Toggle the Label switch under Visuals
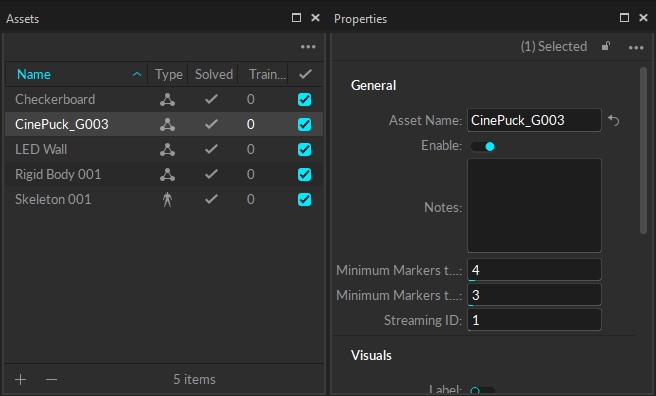Image resolution: width=656 pixels, height=396 pixels. [x=482, y=391]
